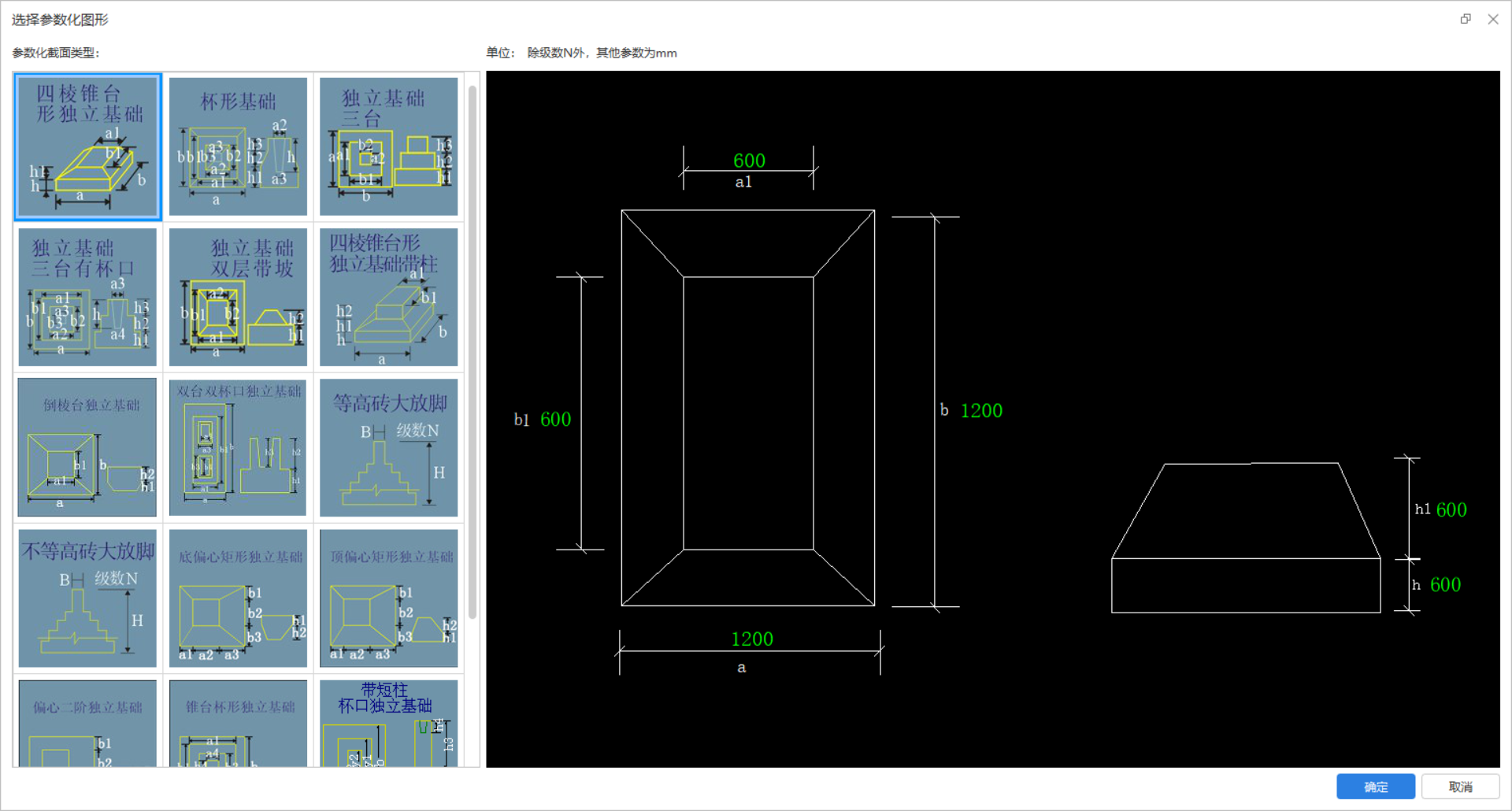
Task: Select the 四棱锥台形独立基础 section type
Action: [87, 146]
